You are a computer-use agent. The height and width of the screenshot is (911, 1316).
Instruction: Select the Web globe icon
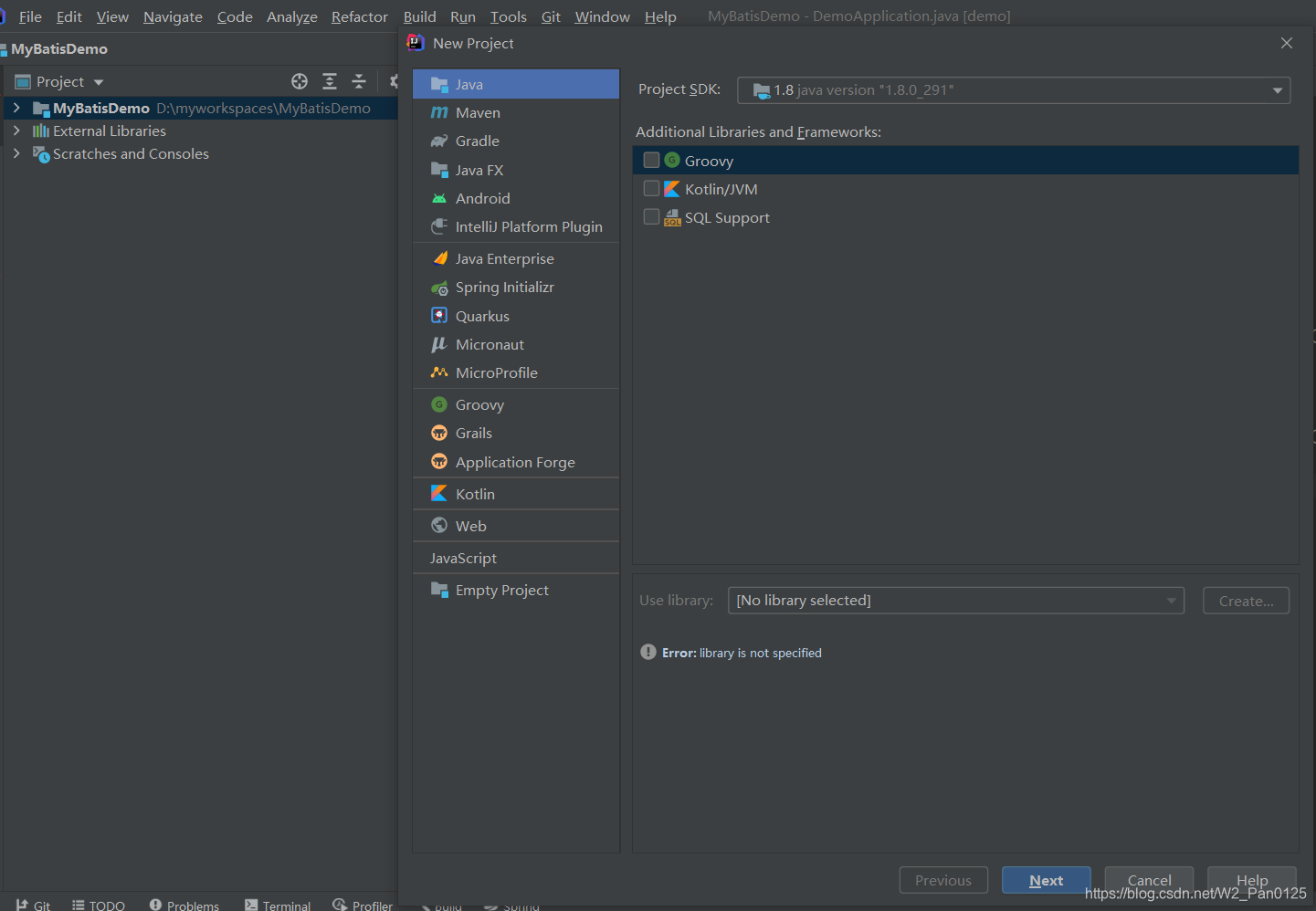point(439,526)
